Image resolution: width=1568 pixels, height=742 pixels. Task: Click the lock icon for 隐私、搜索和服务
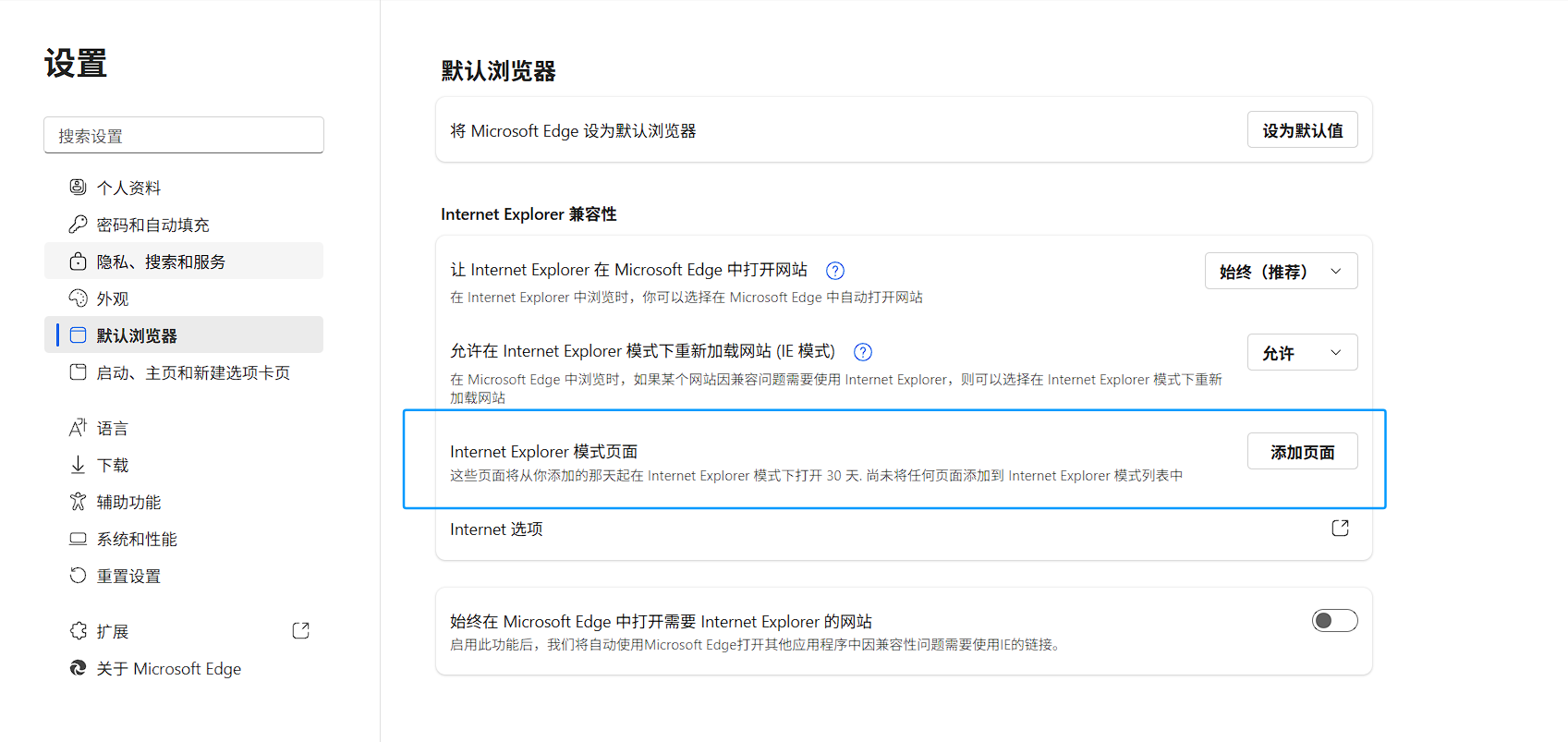click(78, 262)
